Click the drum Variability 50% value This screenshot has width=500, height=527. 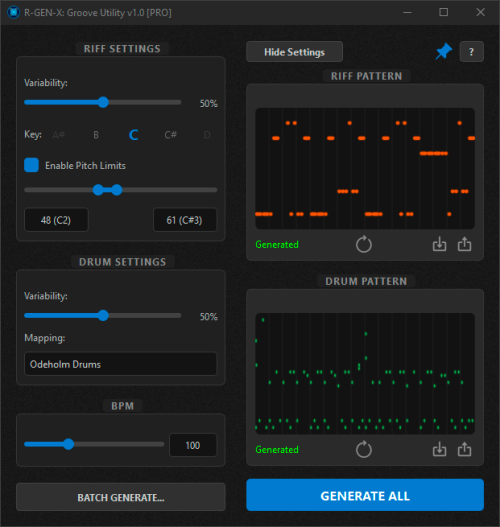point(209,317)
